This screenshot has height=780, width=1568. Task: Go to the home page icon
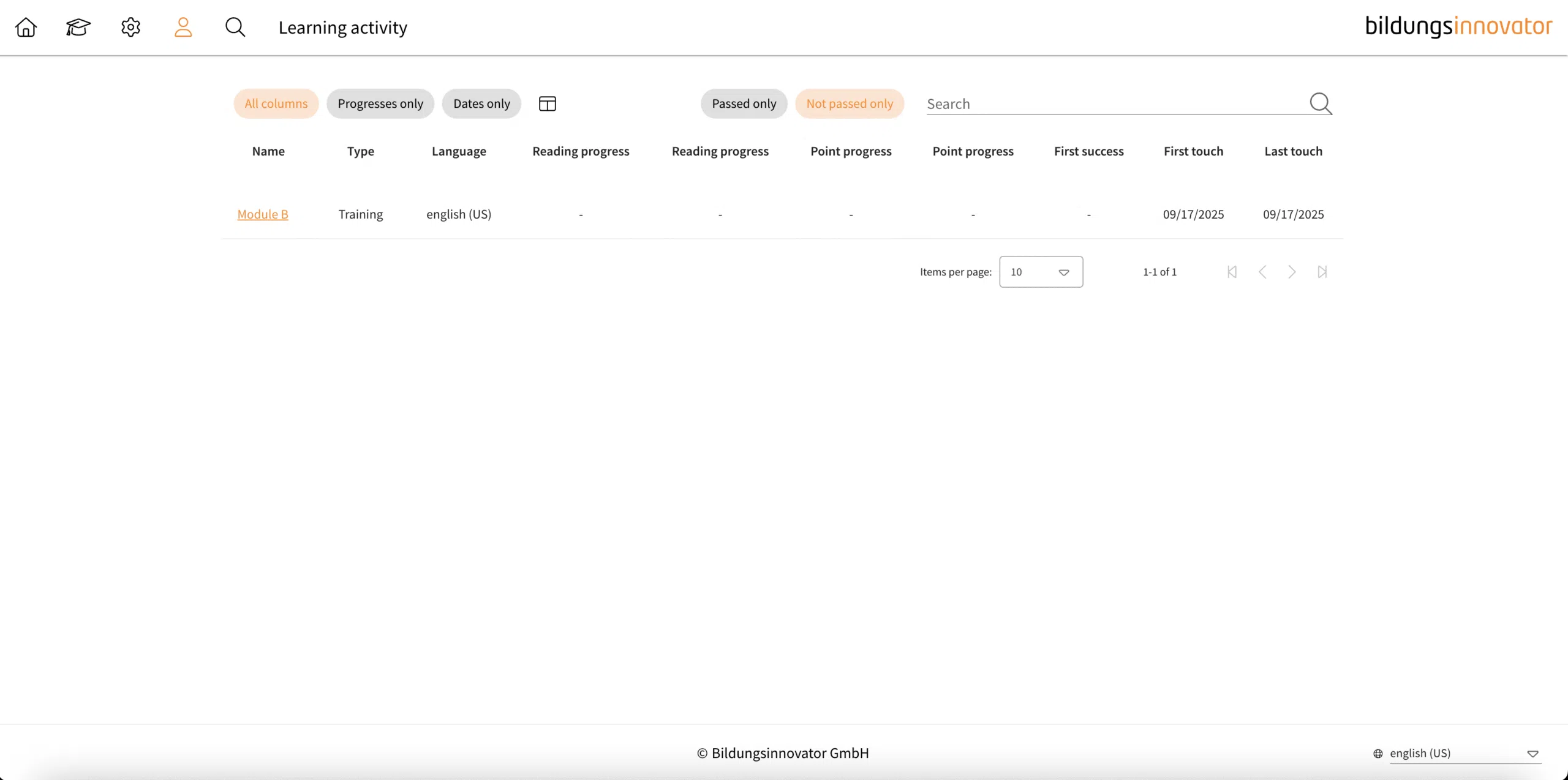click(x=26, y=27)
